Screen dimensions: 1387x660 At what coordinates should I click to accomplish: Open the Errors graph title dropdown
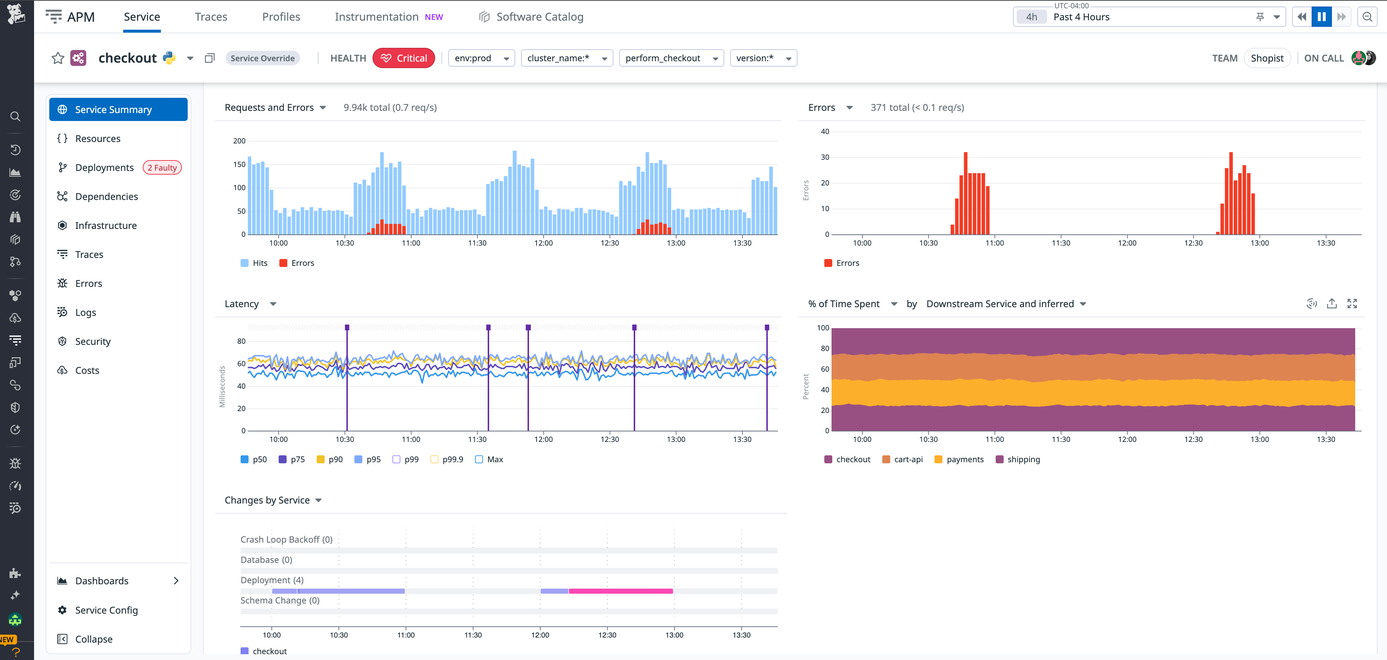pyautogui.click(x=849, y=108)
